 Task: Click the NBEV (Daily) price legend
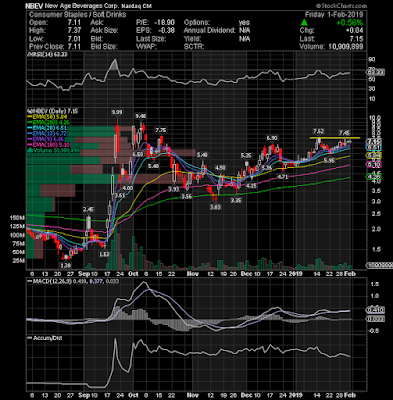click(x=53, y=111)
